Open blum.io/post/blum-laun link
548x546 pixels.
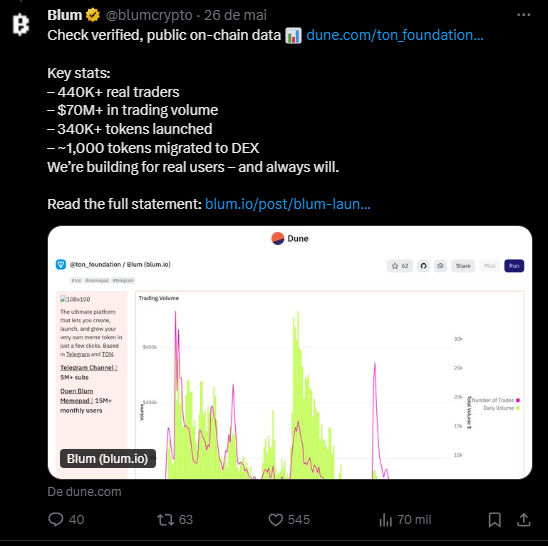click(287, 204)
